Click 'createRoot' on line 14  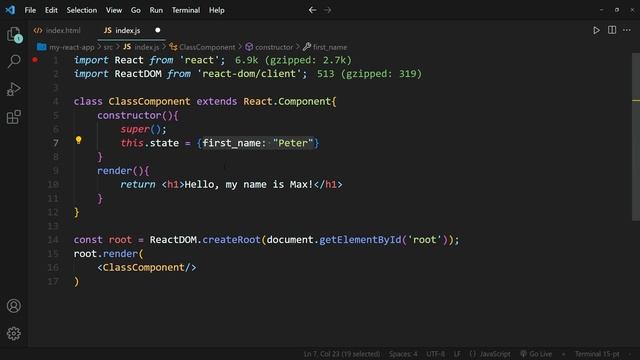click(x=231, y=240)
